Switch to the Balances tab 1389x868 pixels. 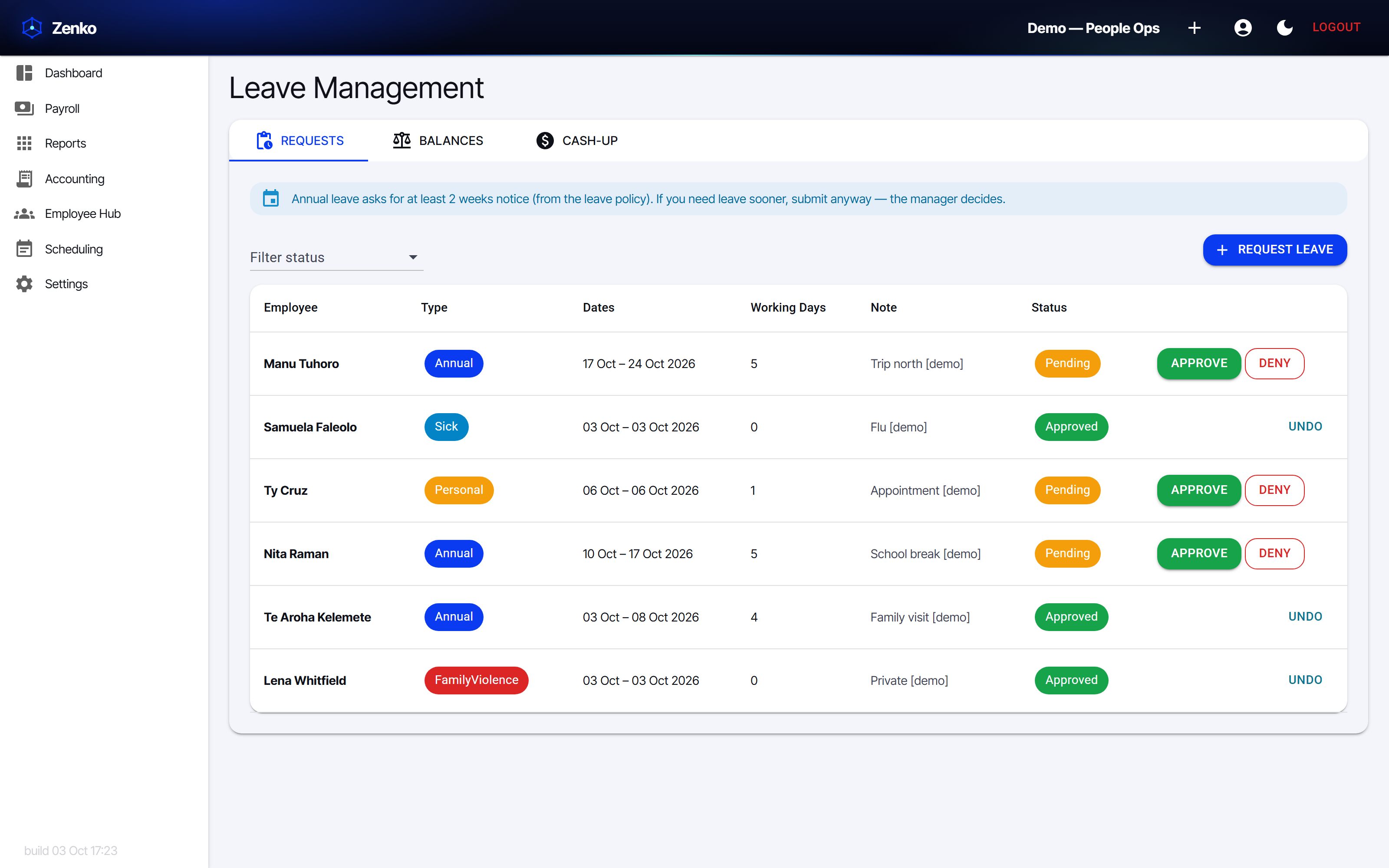(438, 141)
